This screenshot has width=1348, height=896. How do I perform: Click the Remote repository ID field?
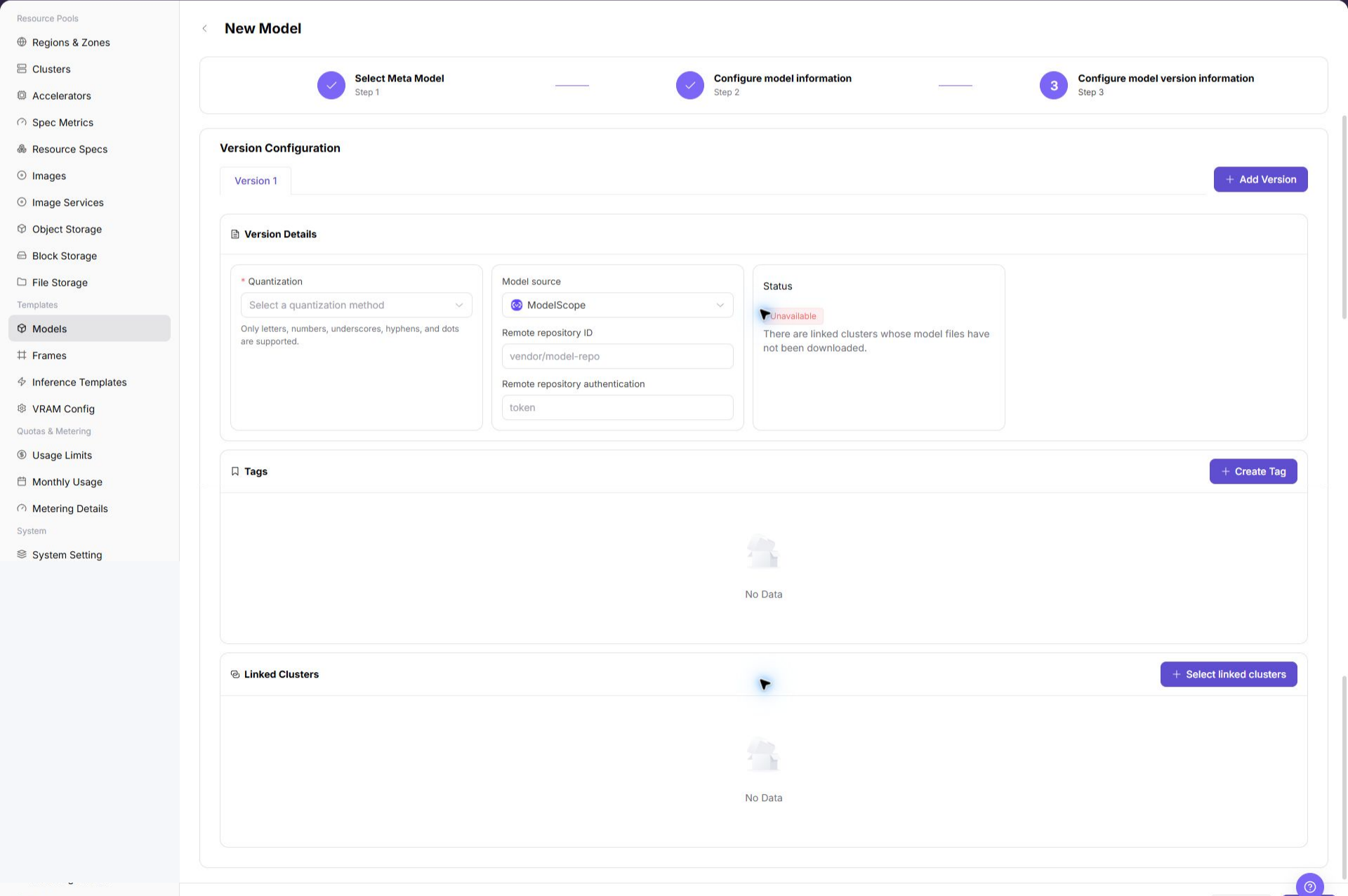618,356
